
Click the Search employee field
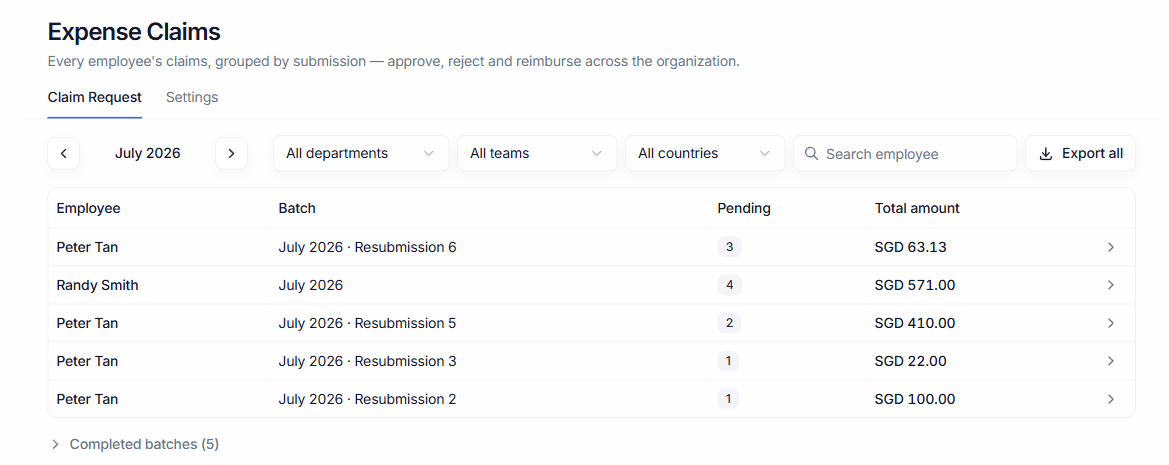(x=905, y=154)
